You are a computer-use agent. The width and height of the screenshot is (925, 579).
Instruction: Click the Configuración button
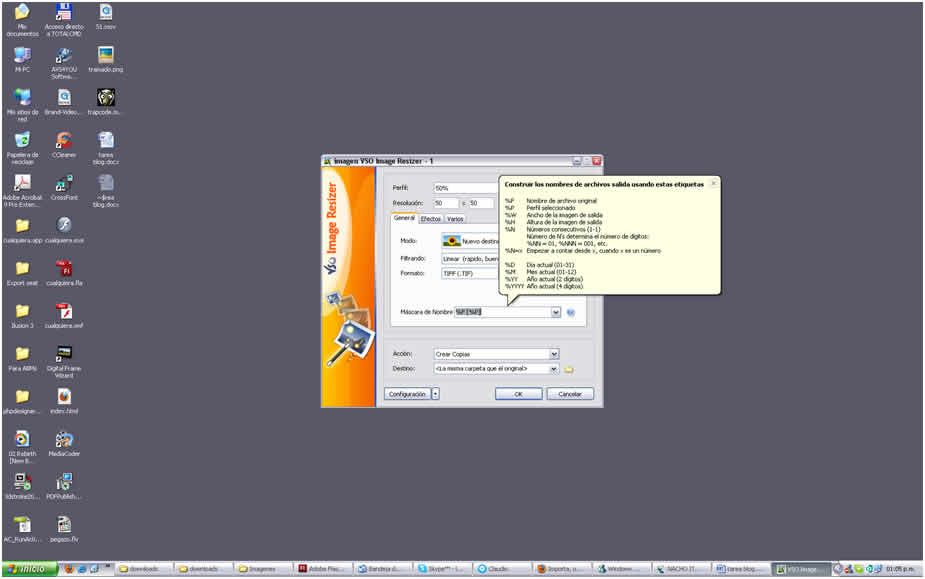pyautogui.click(x=408, y=394)
